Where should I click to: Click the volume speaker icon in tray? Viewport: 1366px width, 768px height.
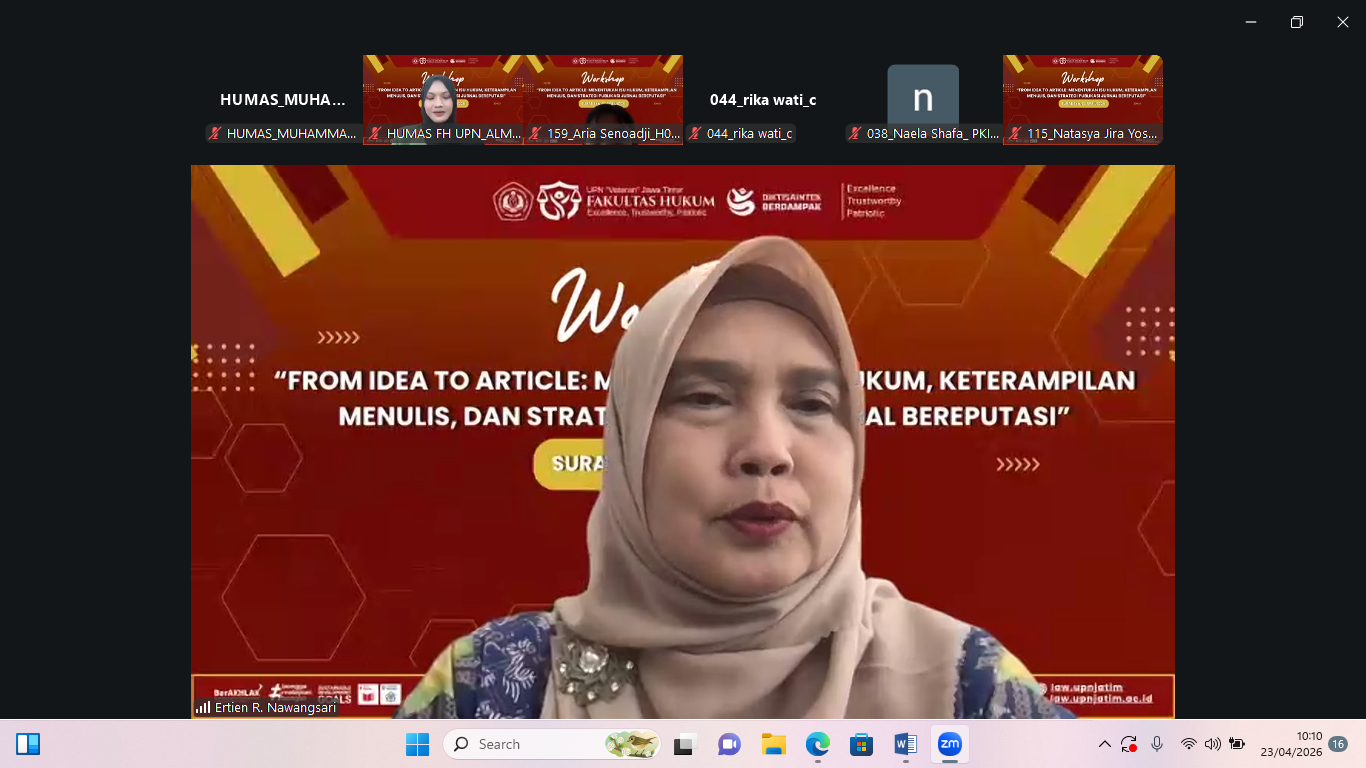tap(1212, 744)
